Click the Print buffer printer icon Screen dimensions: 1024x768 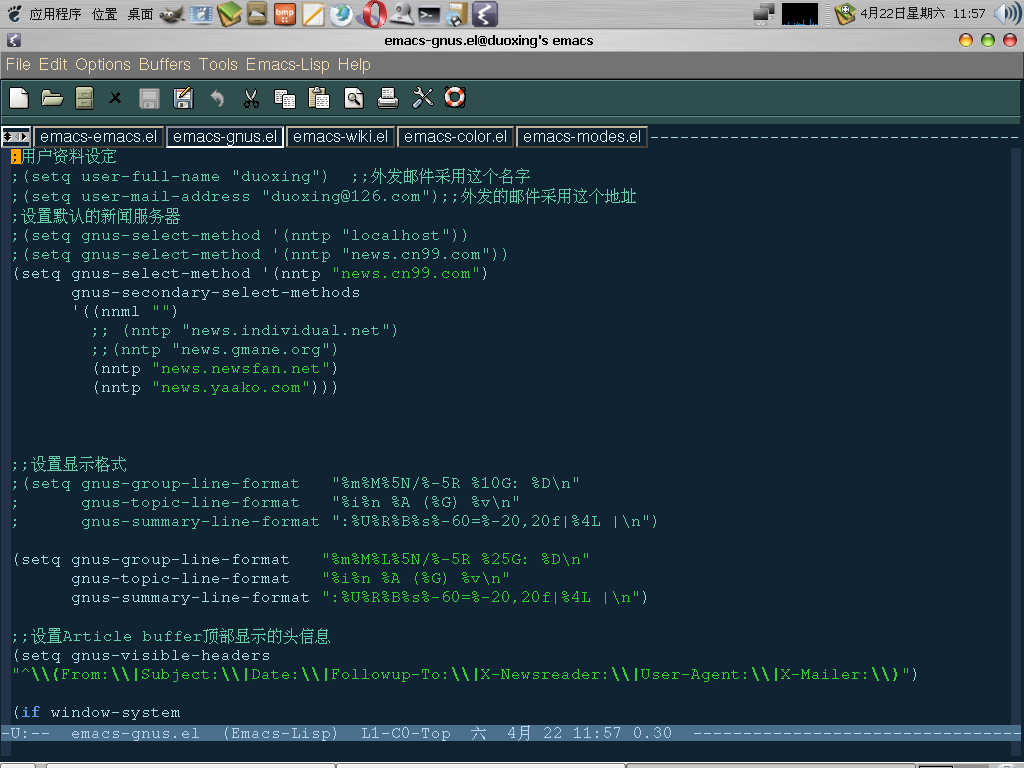point(388,98)
